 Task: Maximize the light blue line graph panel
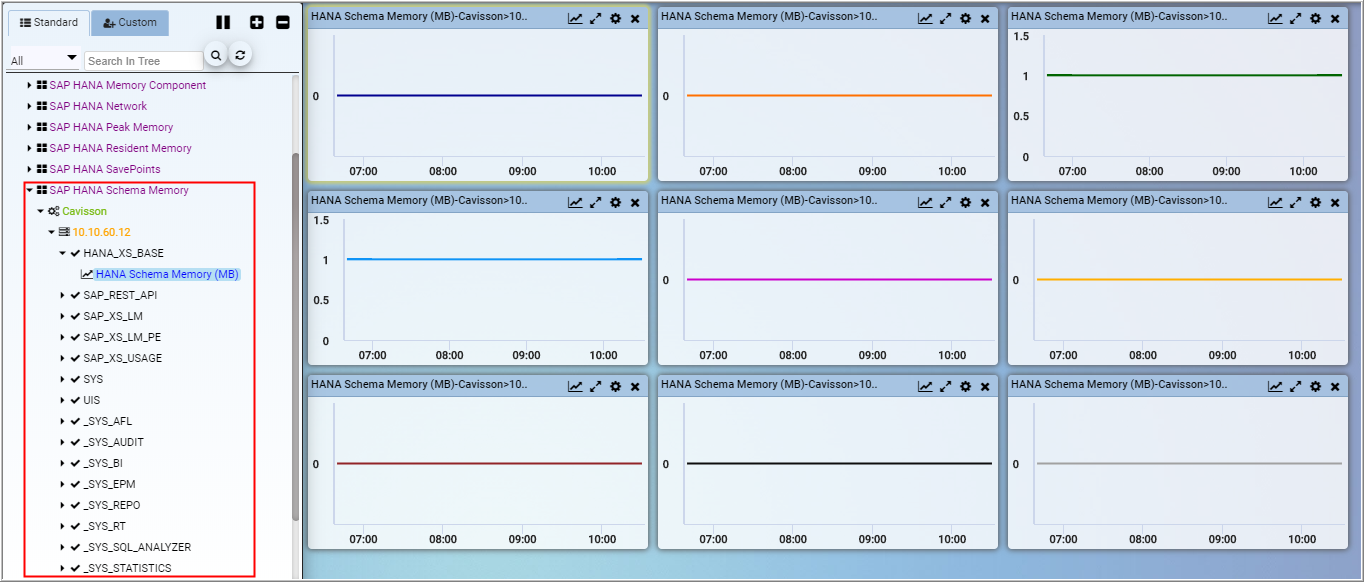pos(596,203)
